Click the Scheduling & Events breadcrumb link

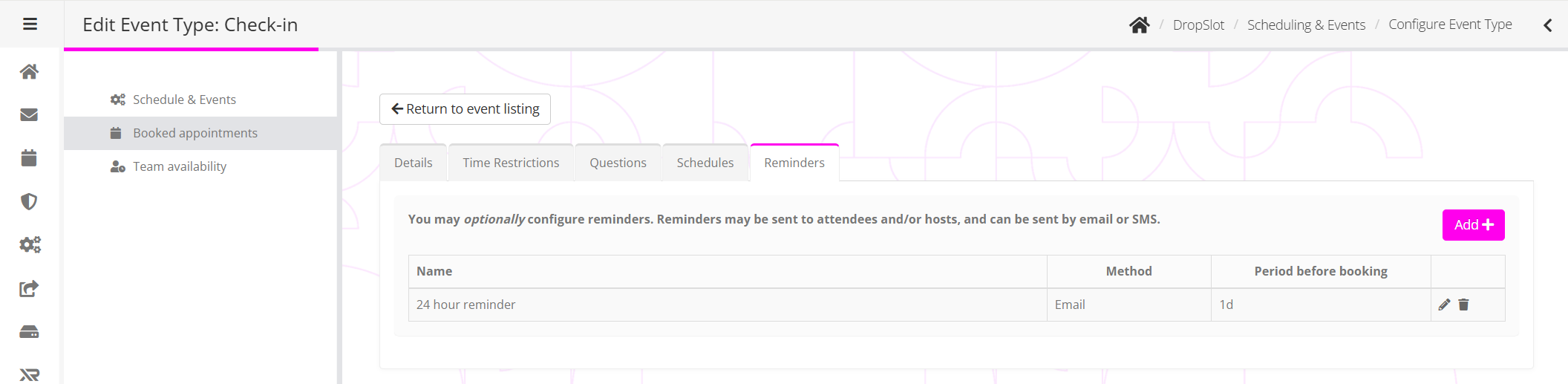1306,25
